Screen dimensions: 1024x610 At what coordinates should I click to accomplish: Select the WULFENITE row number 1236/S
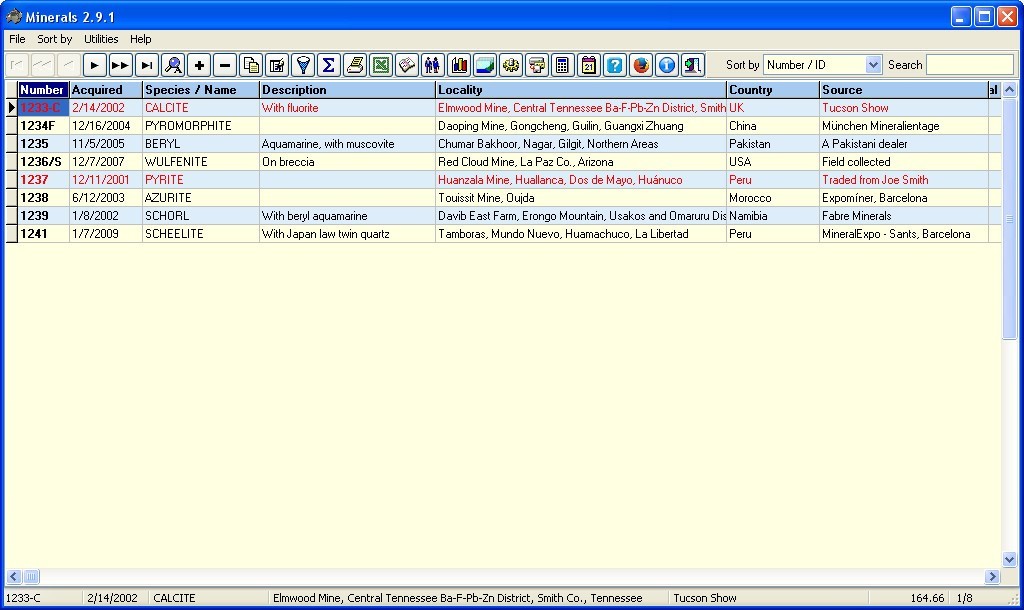[x=42, y=162]
